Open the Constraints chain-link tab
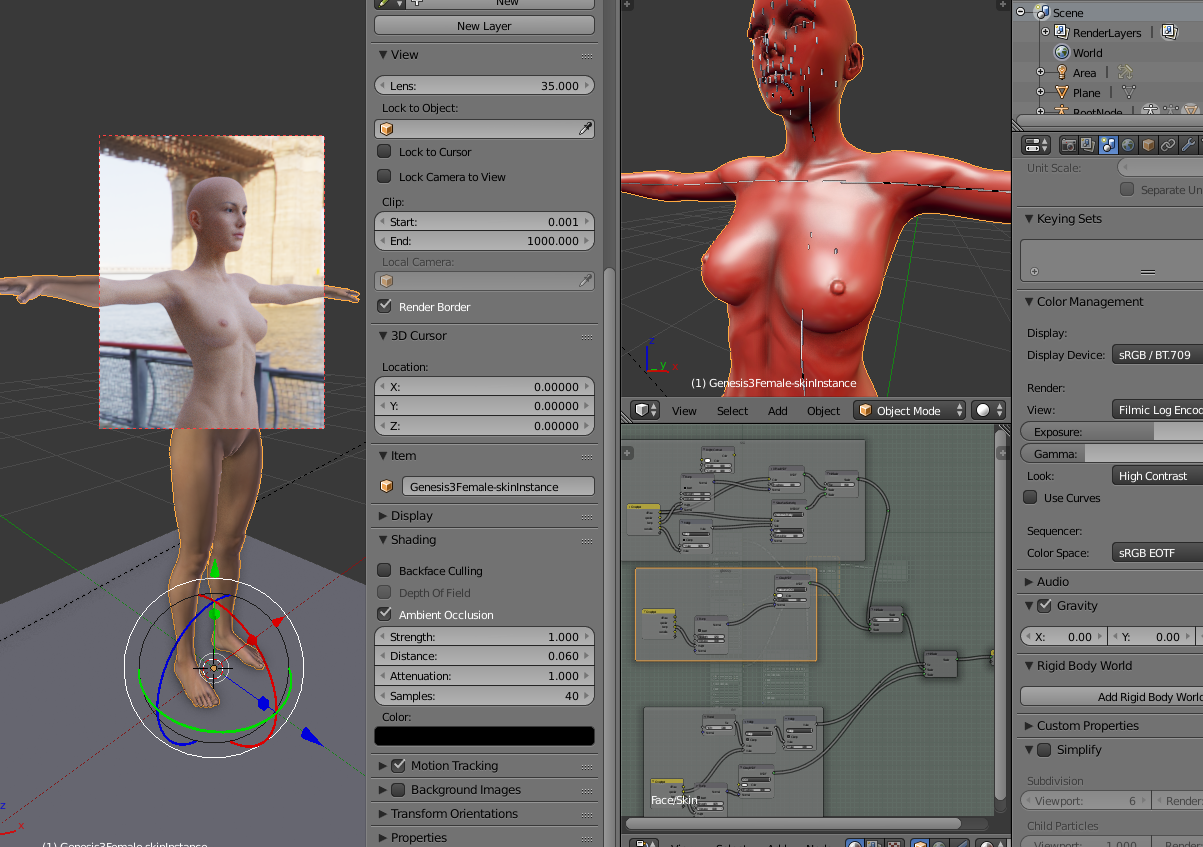Screen dimensions: 1203x847 (x=1168, y=145)
